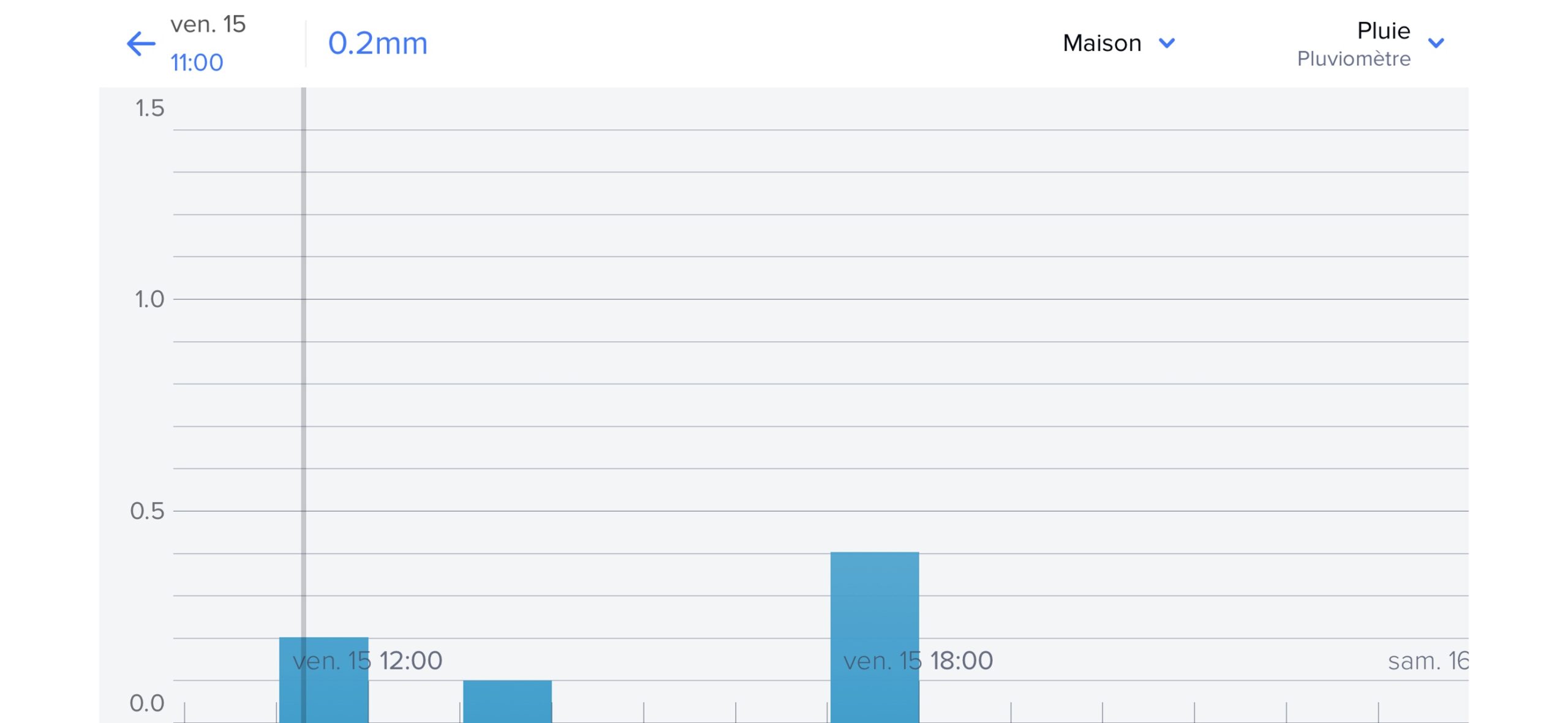Image resolution: width=1568 pixels, height=723 pixels.
Task: Click the 1.0 y-axis label
Action: point(149,299)
